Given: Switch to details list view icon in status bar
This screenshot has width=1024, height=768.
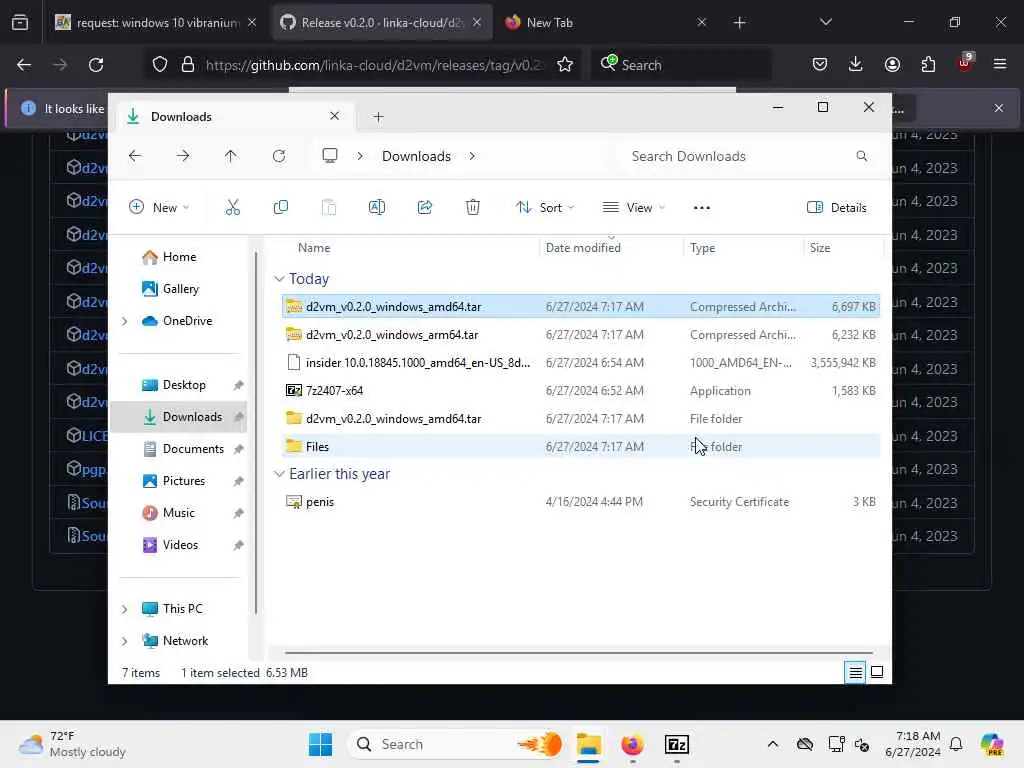Looking at the screenshot, I should coord(855,672).
